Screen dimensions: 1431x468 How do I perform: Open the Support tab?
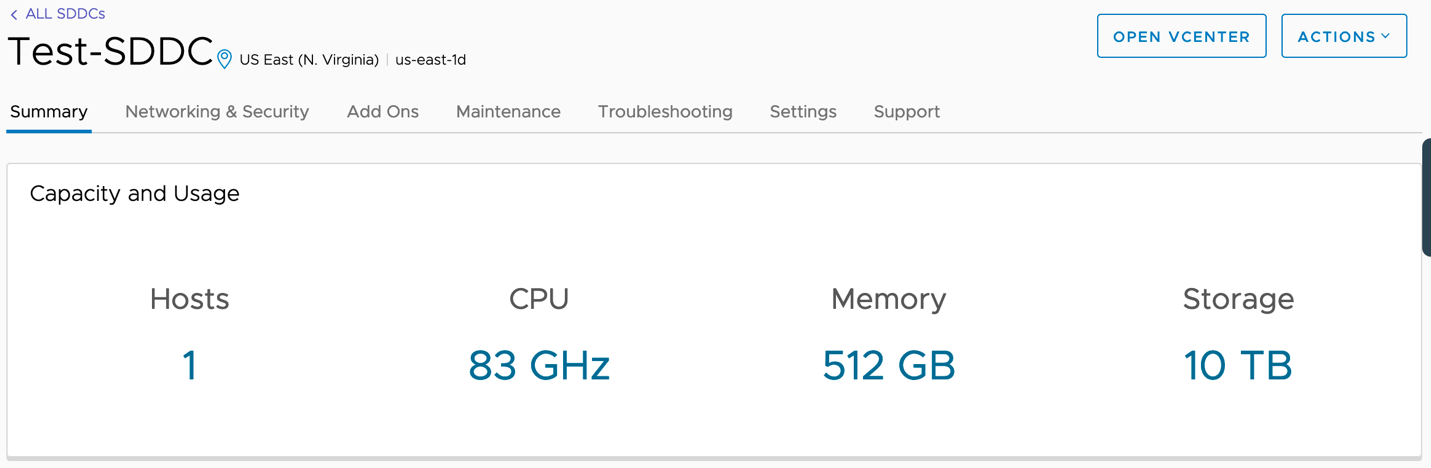907,112
